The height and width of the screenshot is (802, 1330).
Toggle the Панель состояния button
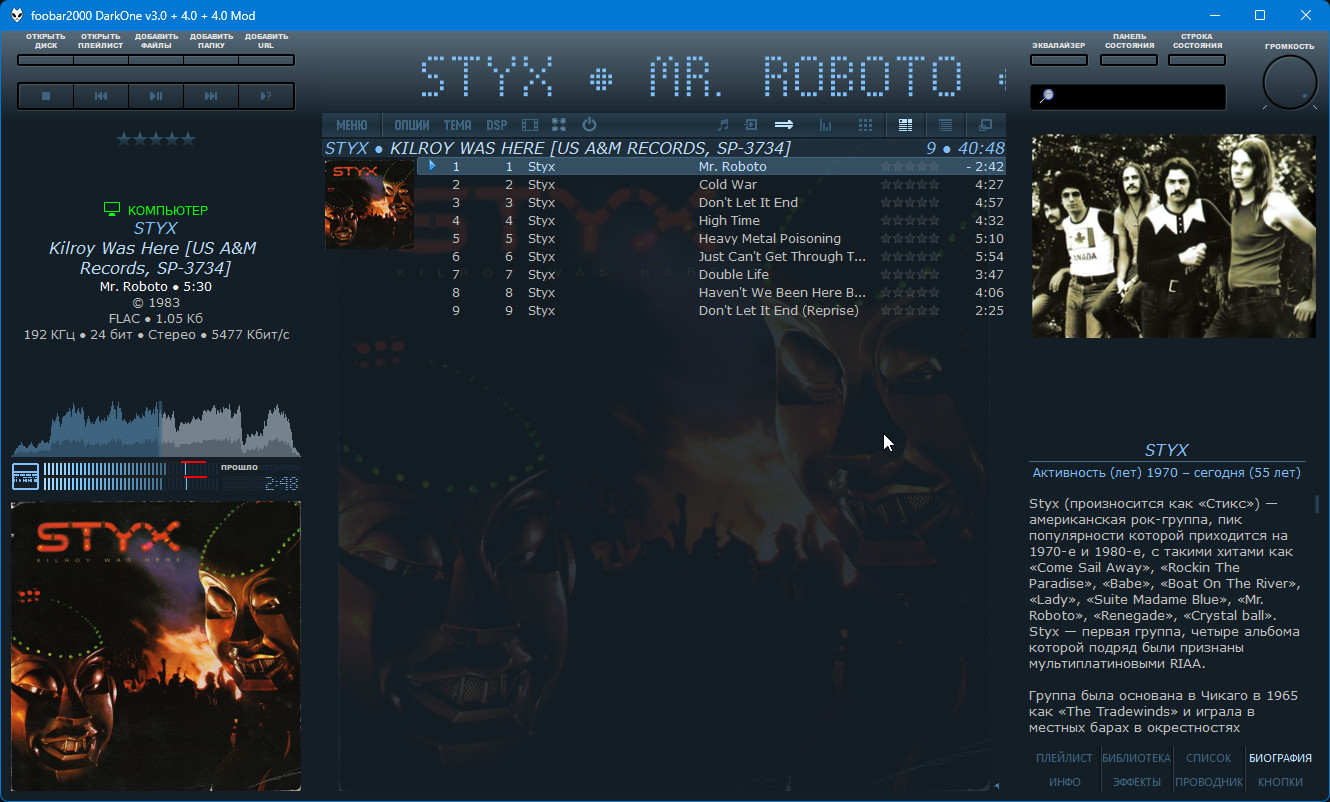point(1129,60)
